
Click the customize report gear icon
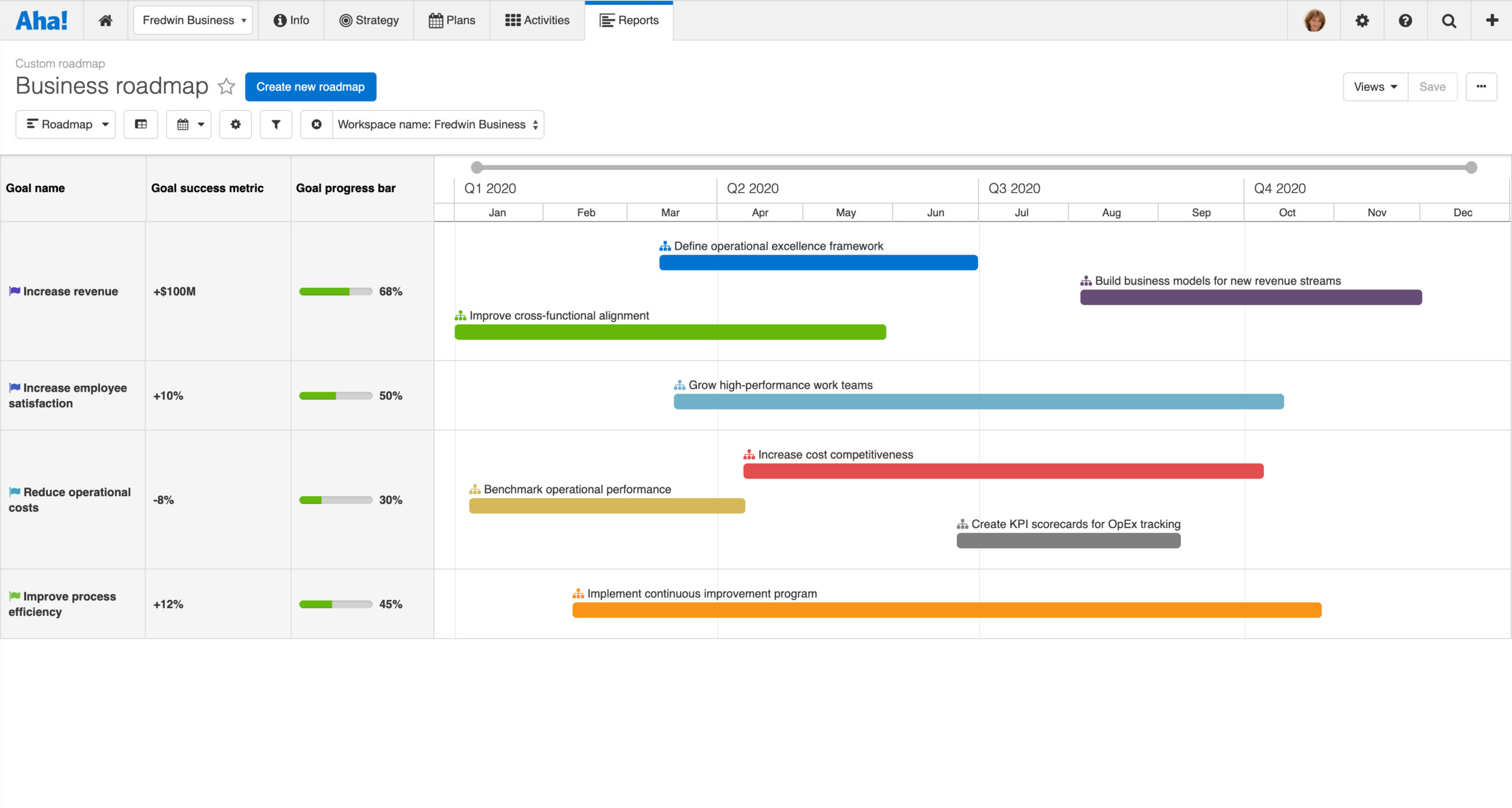click(236, 124)
